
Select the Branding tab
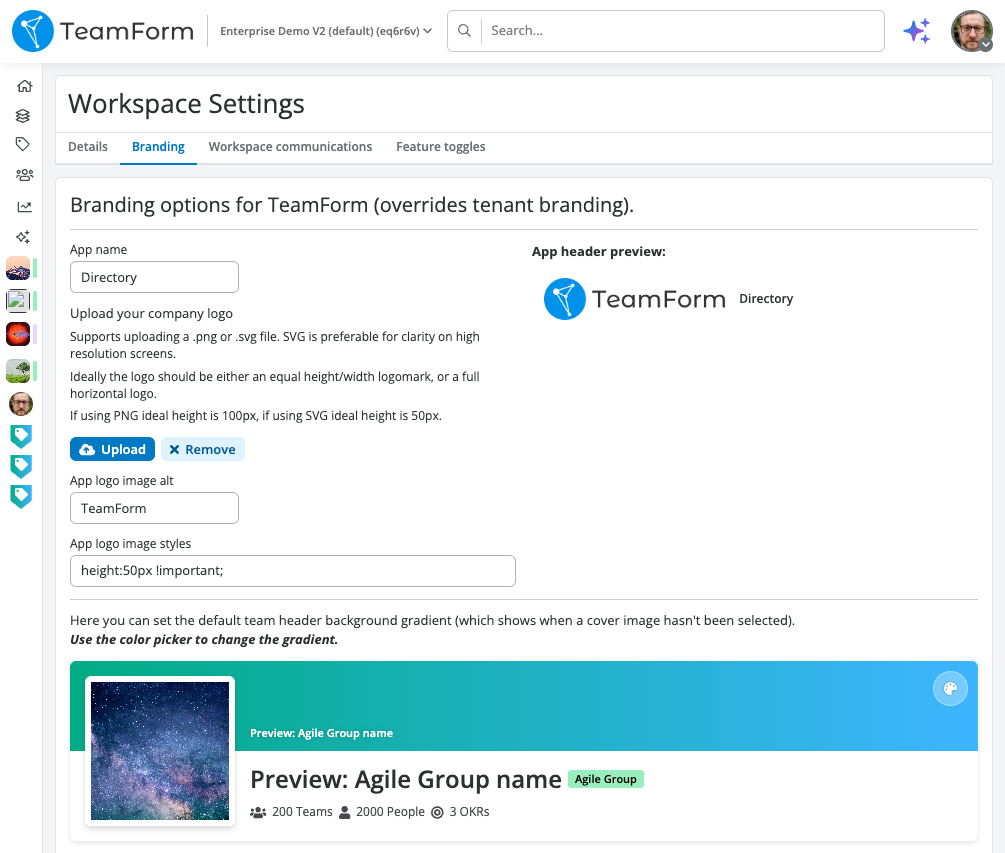pos(158,147)
